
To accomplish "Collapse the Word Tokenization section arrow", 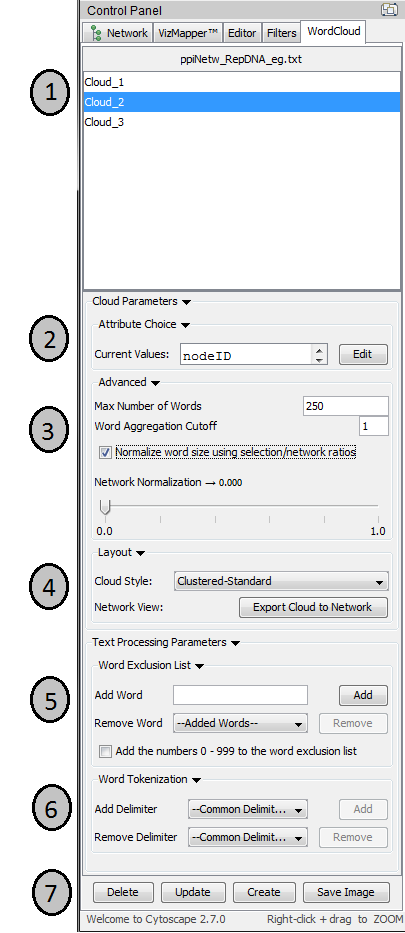I will tap(196, 780).
